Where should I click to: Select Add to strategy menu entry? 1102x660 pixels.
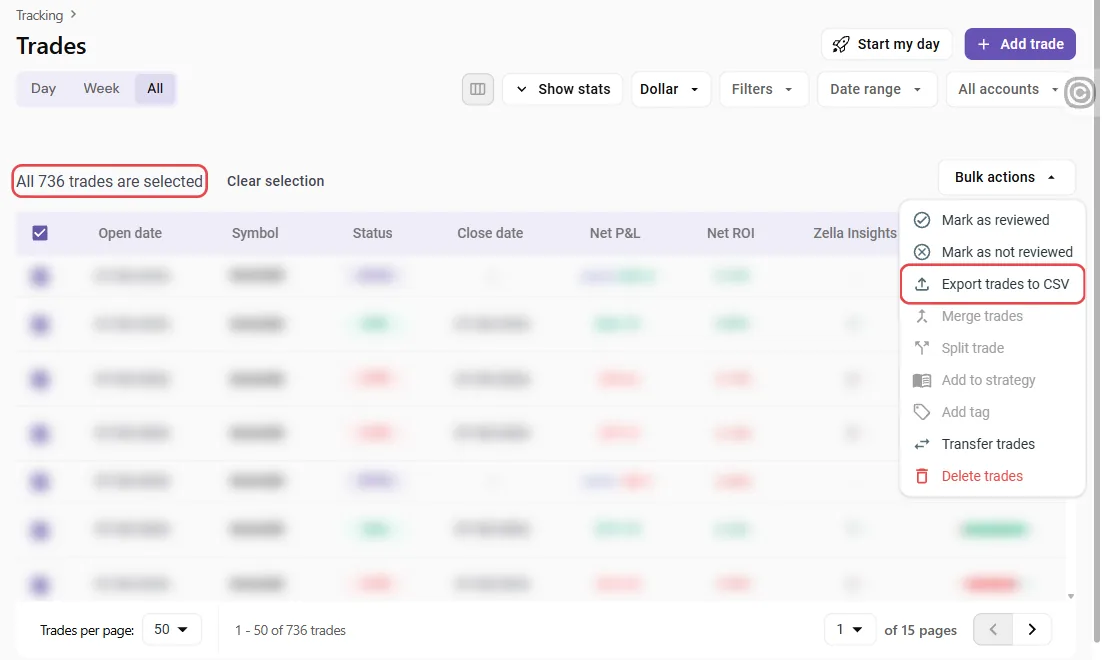point(992,380)
